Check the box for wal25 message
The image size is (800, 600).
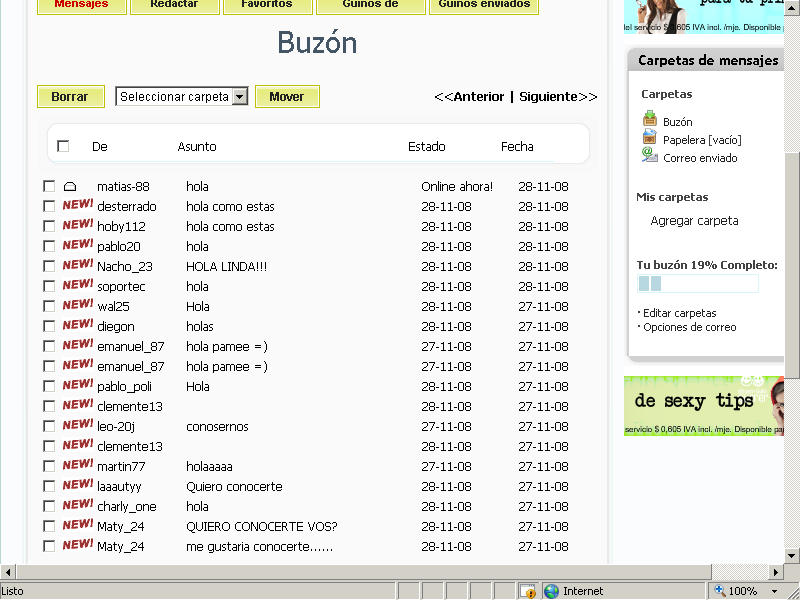coord(49,306)
